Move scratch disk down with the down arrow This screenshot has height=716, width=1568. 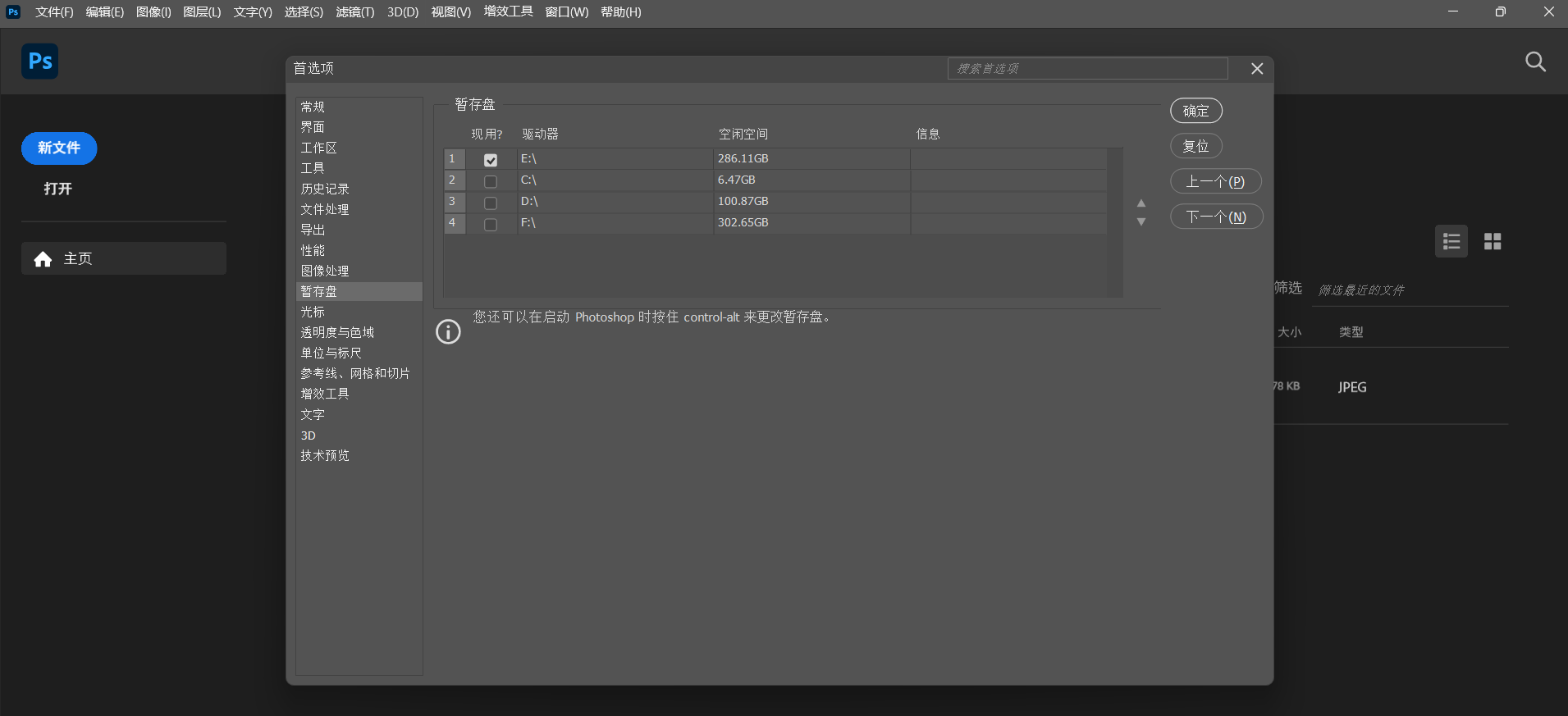(1141, 222)
